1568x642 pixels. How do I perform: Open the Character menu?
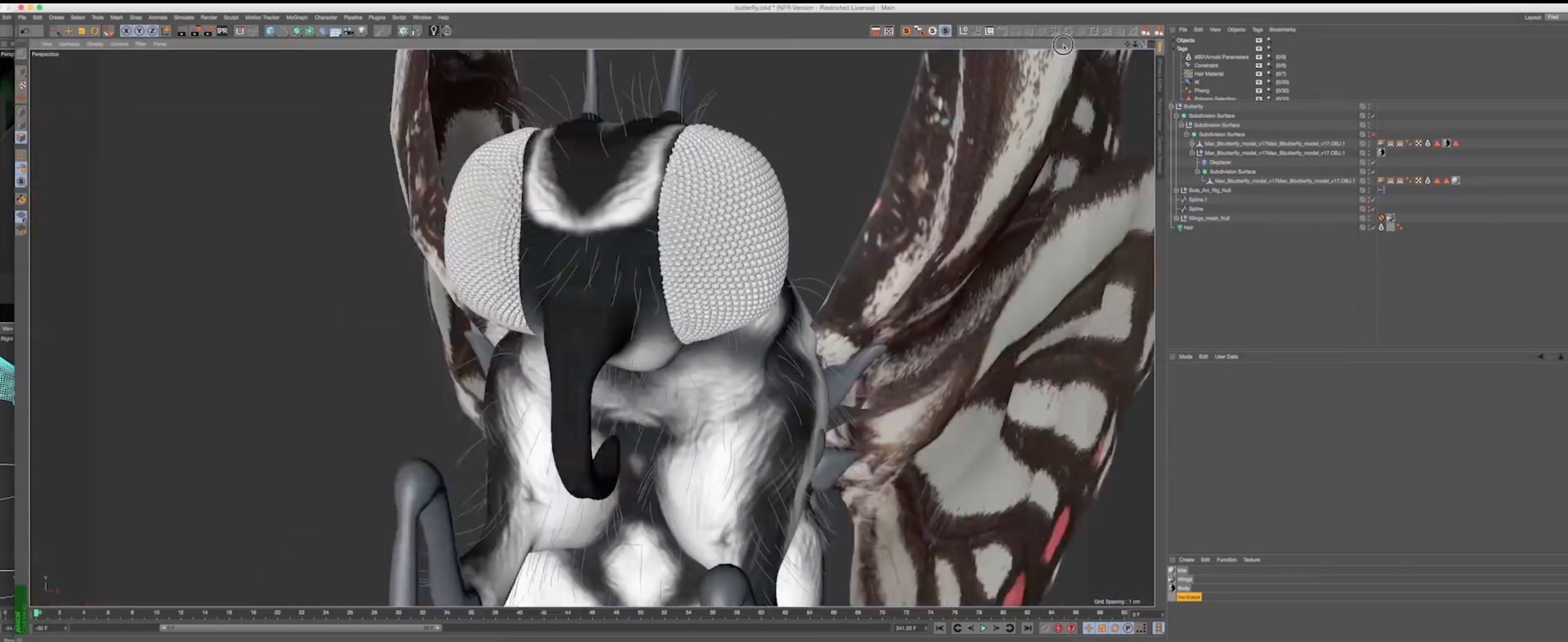tap(326, 18)
